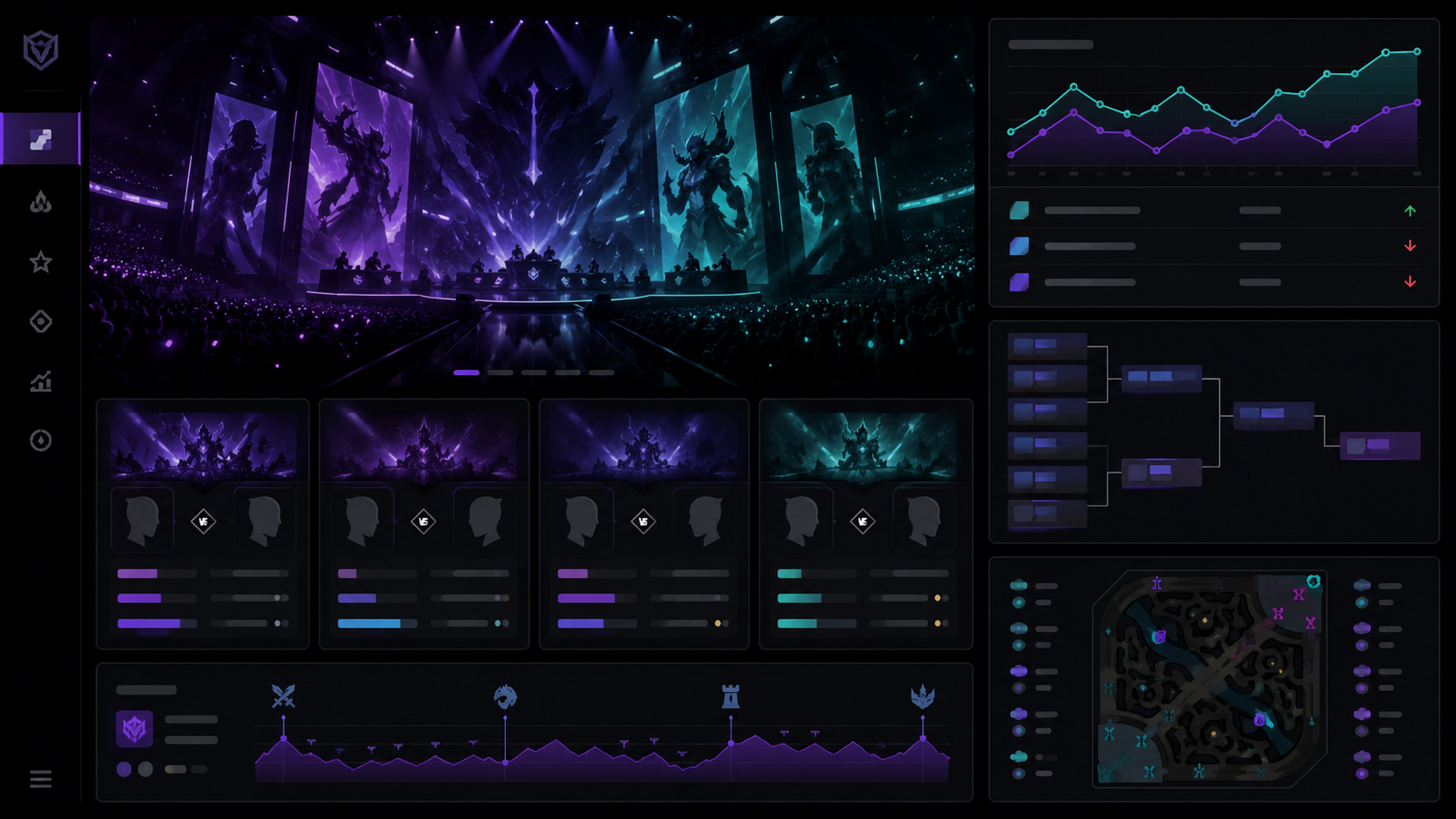Click the purple tower at minimap top-left lane

[x=1156, y=584]
